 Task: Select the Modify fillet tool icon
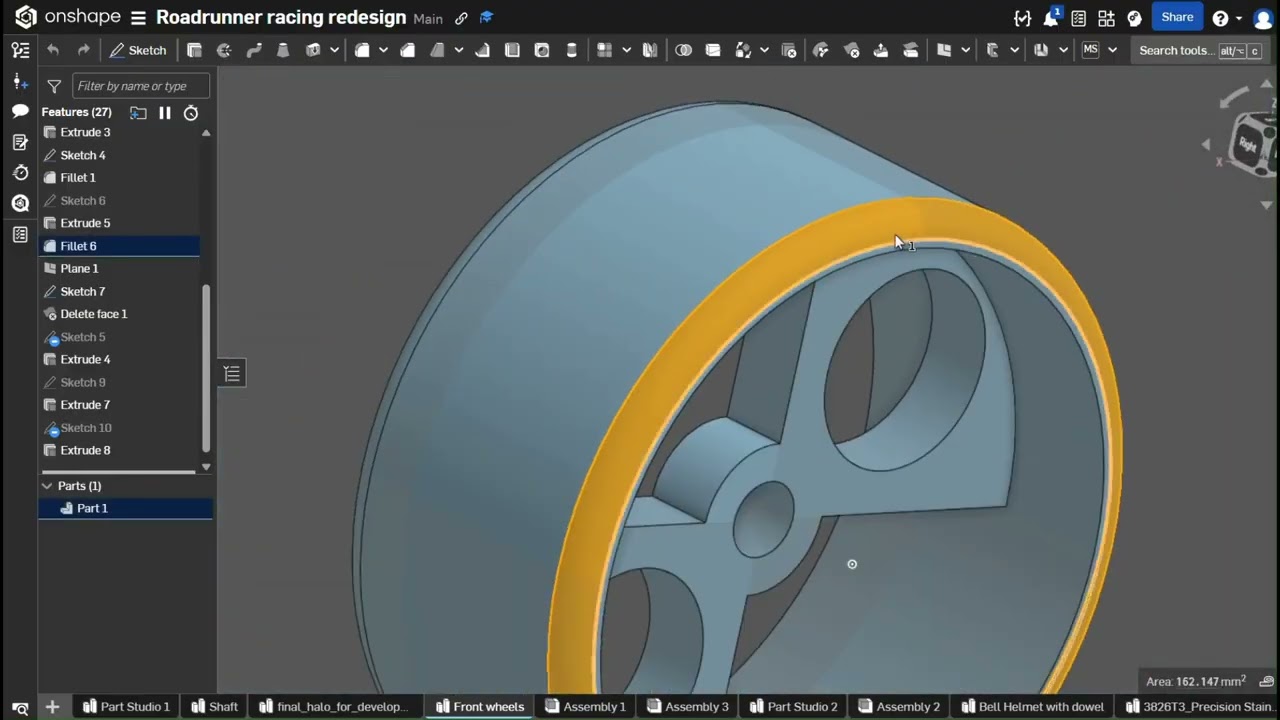[x=821, y=50]
